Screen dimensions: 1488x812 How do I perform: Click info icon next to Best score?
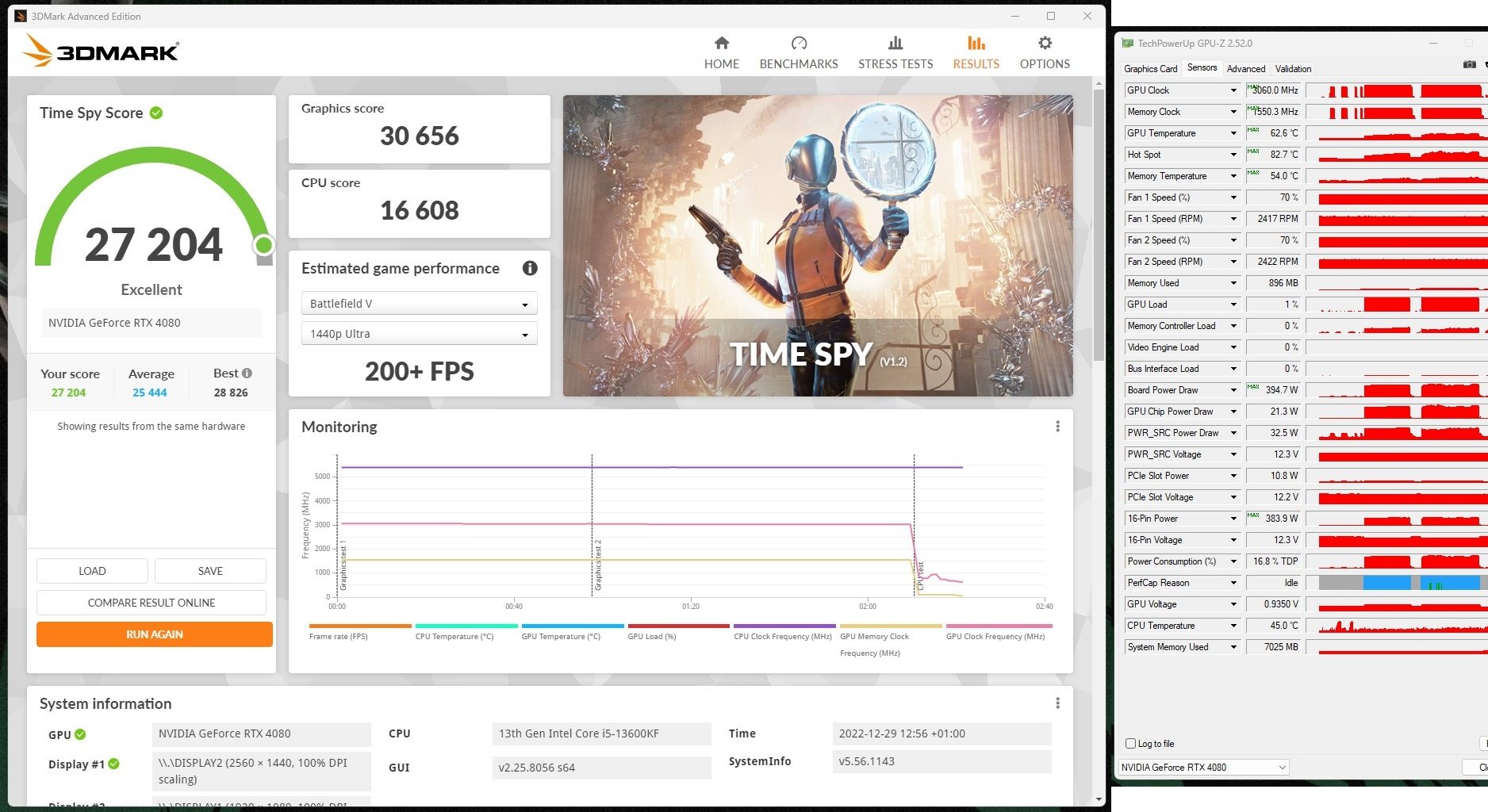(247, 373)
